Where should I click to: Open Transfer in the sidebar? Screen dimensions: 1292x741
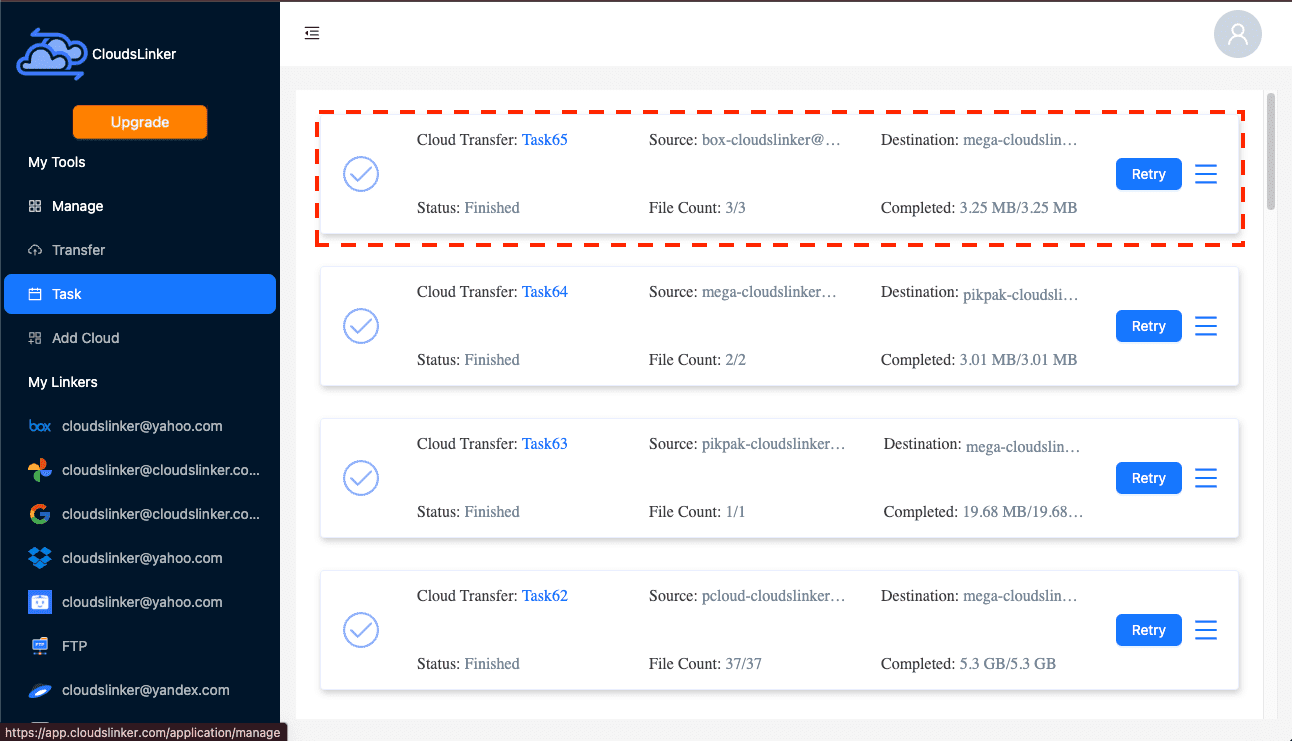[139, 250]
